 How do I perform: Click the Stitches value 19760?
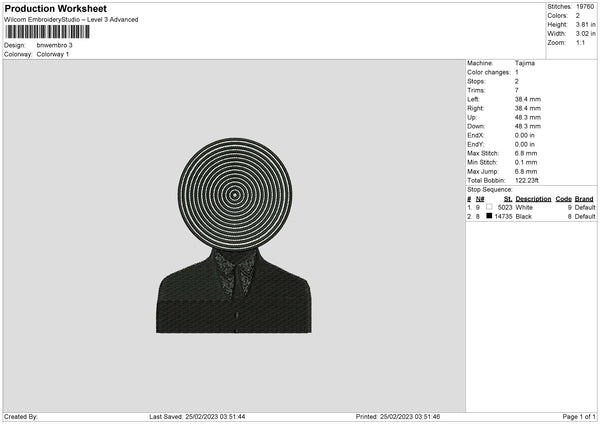coord(585,7)
